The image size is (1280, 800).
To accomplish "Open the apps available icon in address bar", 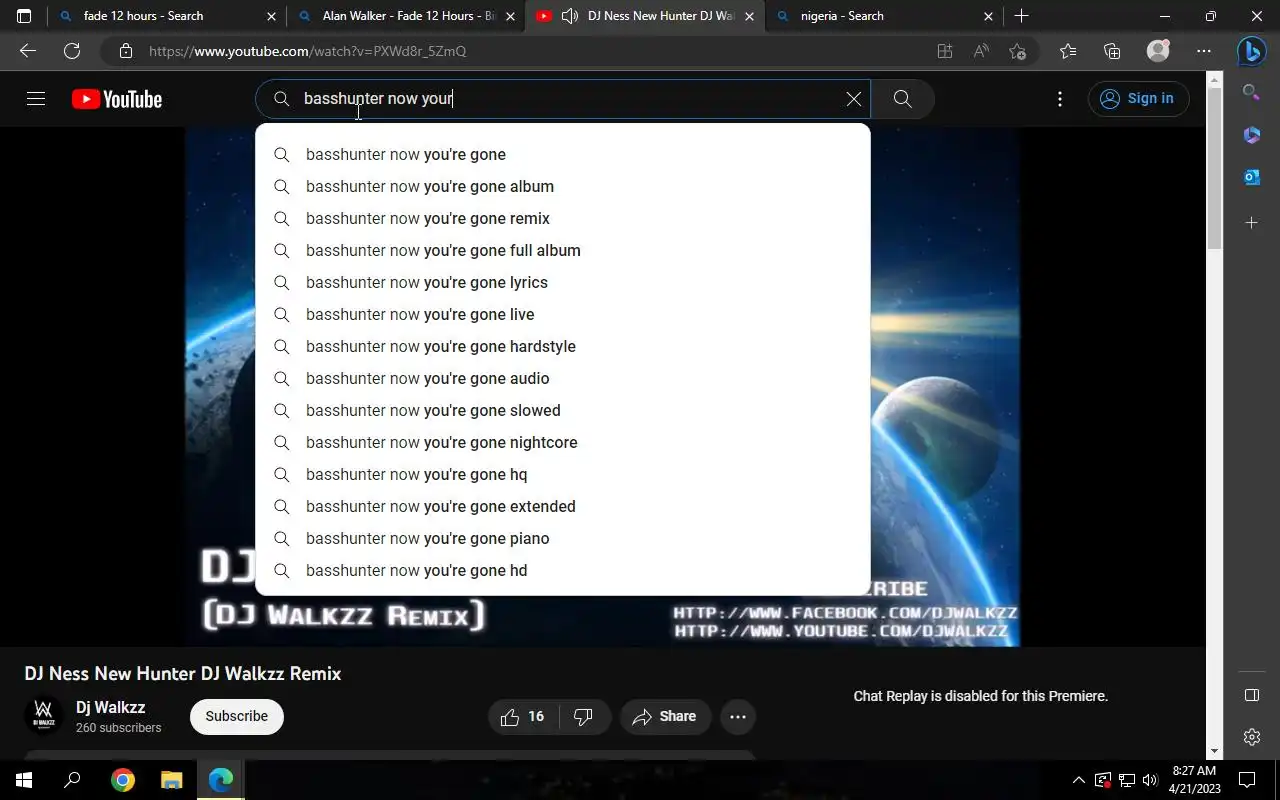I will pos(945,51).
